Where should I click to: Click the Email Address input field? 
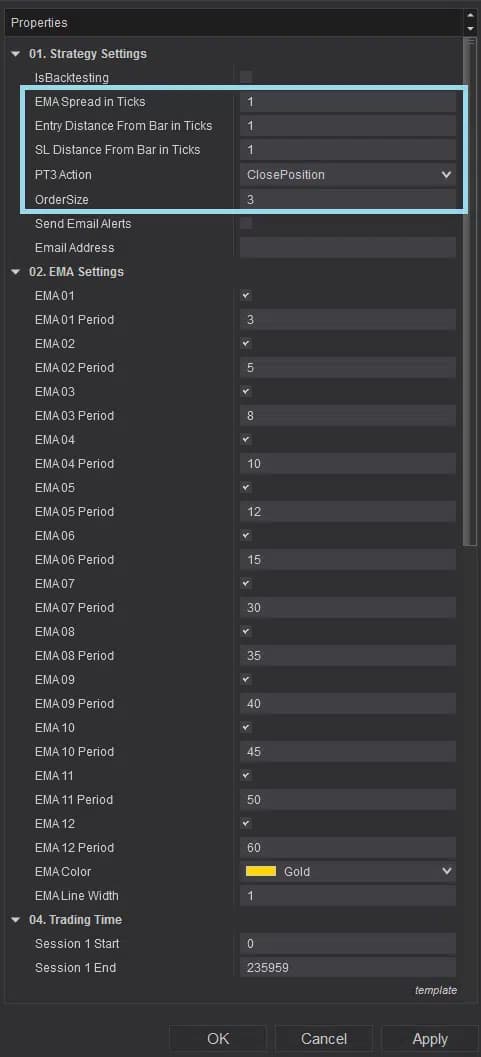point(348,247)
